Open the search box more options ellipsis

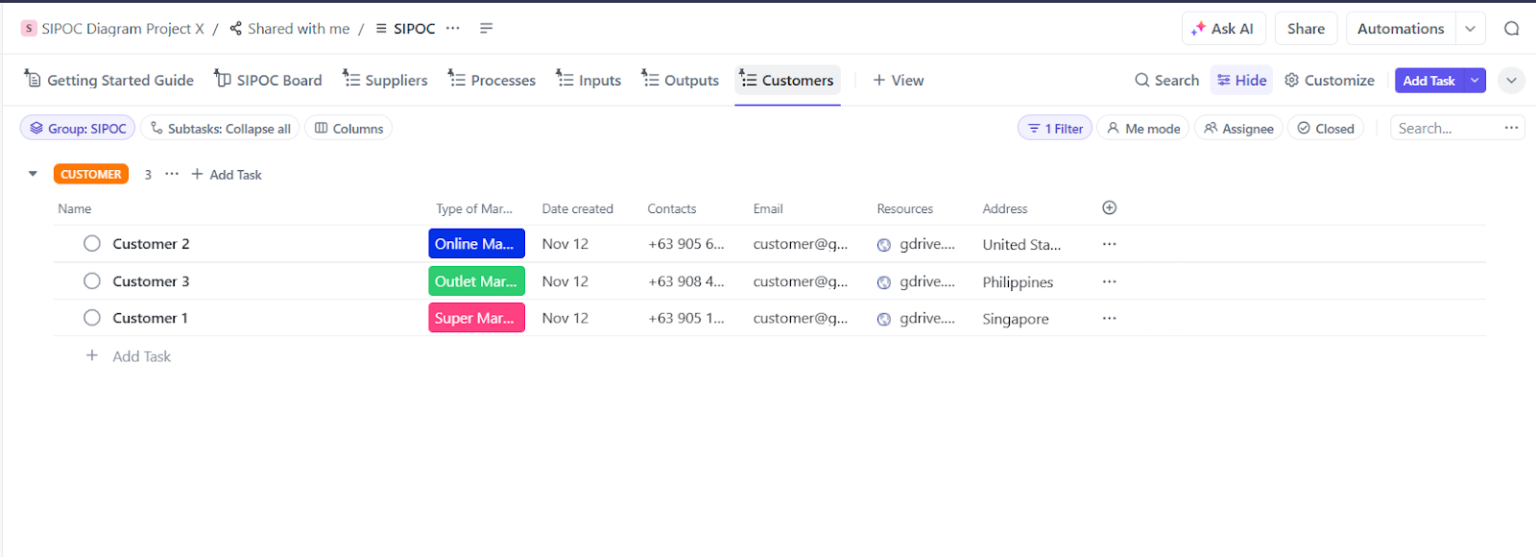click(x=1511, y=128)
